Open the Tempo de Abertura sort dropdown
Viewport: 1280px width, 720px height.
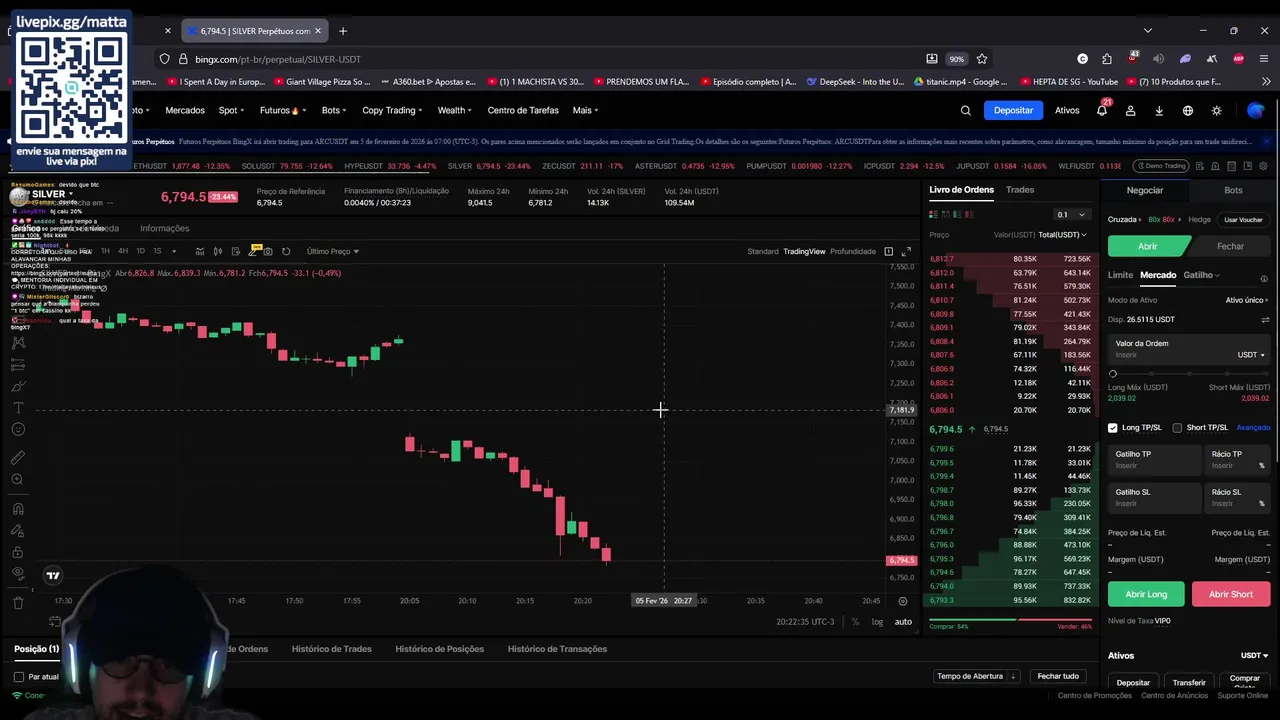click(975, 676)
